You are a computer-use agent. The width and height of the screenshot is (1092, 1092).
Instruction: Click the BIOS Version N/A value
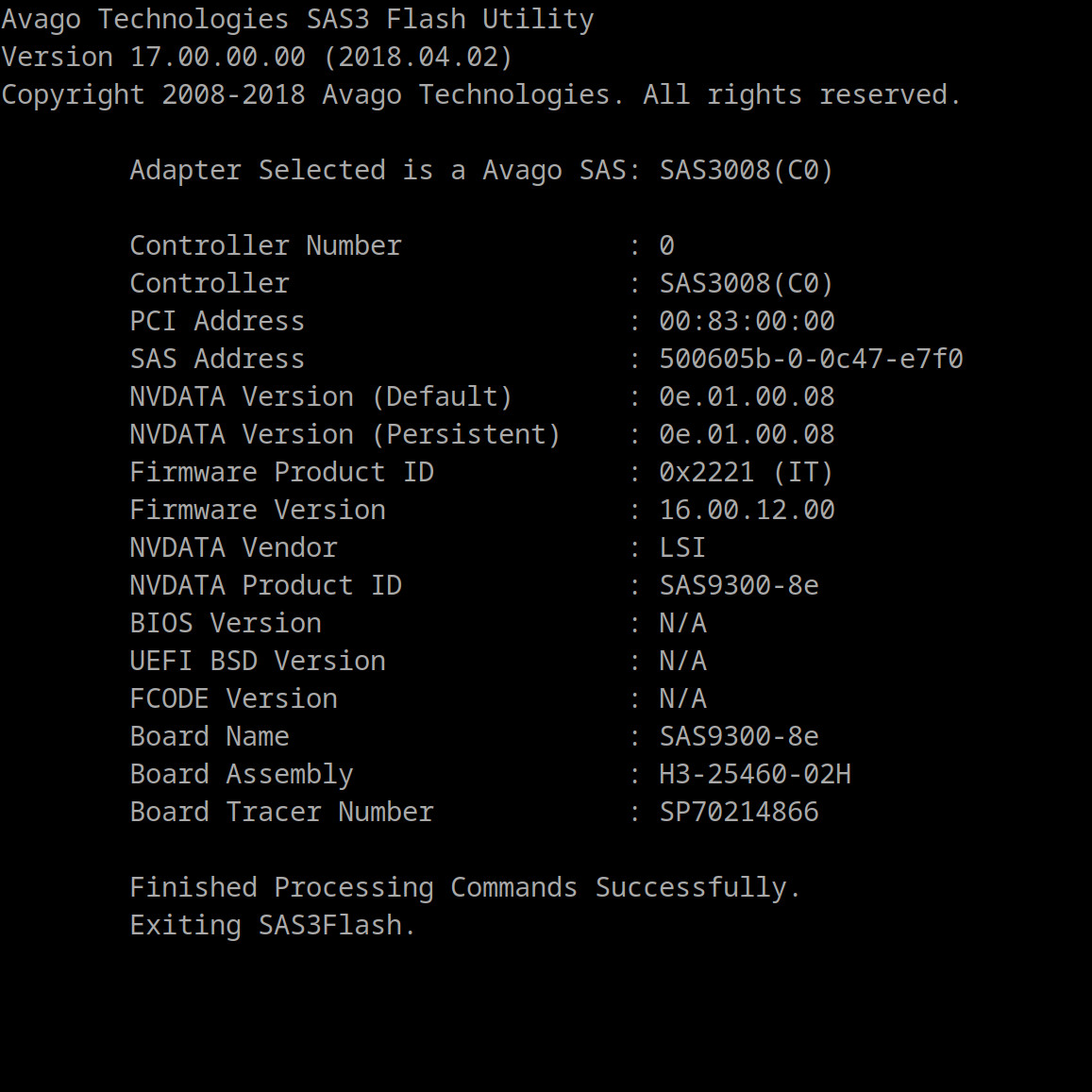(681, 623)
